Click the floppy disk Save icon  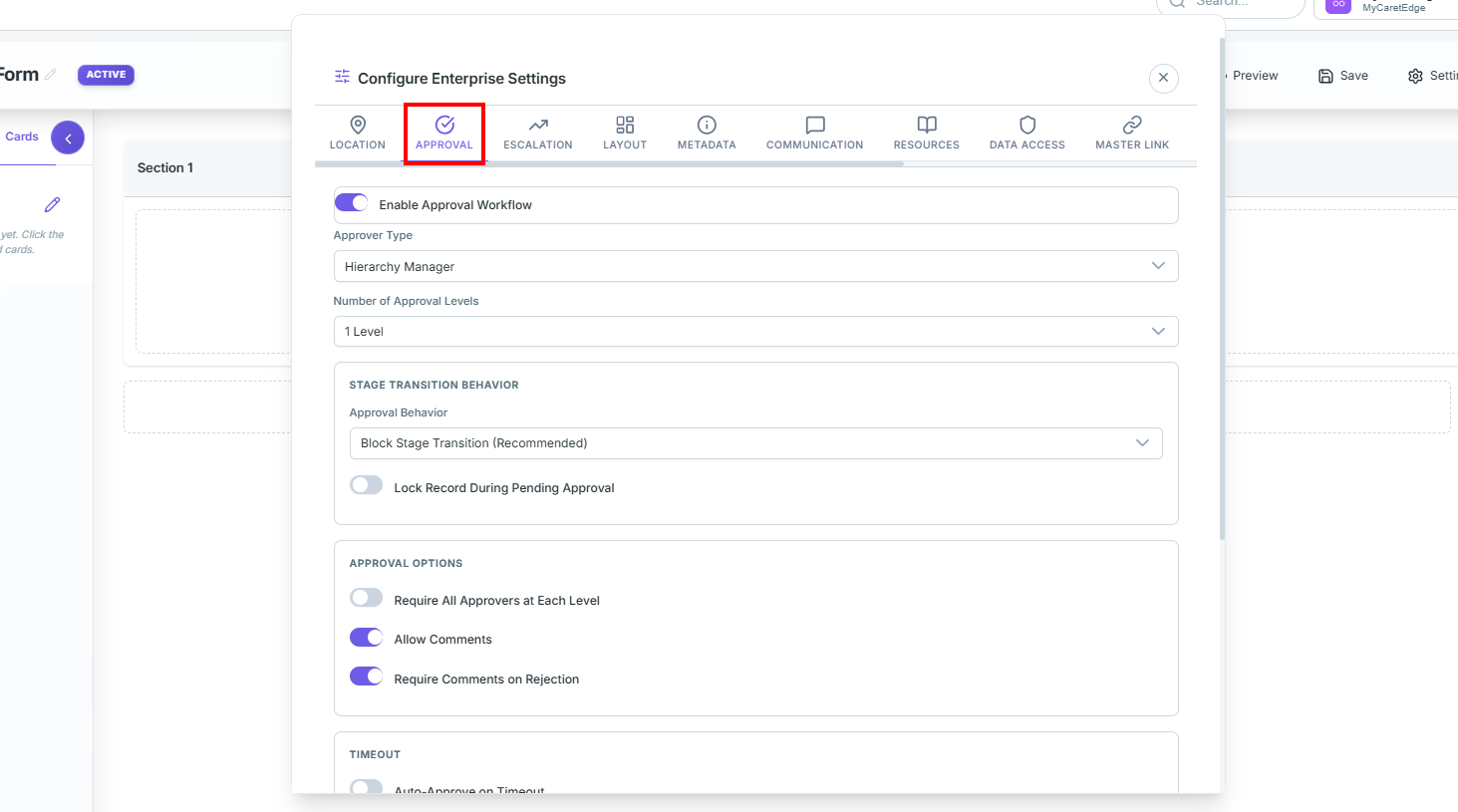coord(1325,76)
